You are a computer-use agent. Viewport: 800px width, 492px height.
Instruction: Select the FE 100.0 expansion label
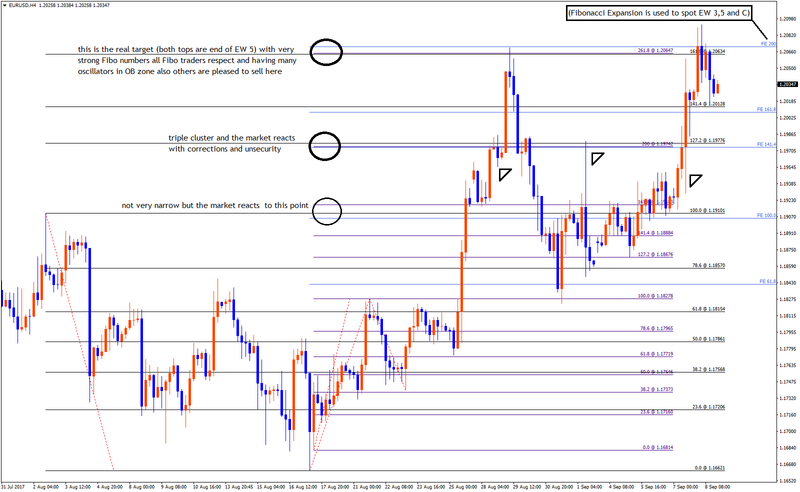pos(766,216)
